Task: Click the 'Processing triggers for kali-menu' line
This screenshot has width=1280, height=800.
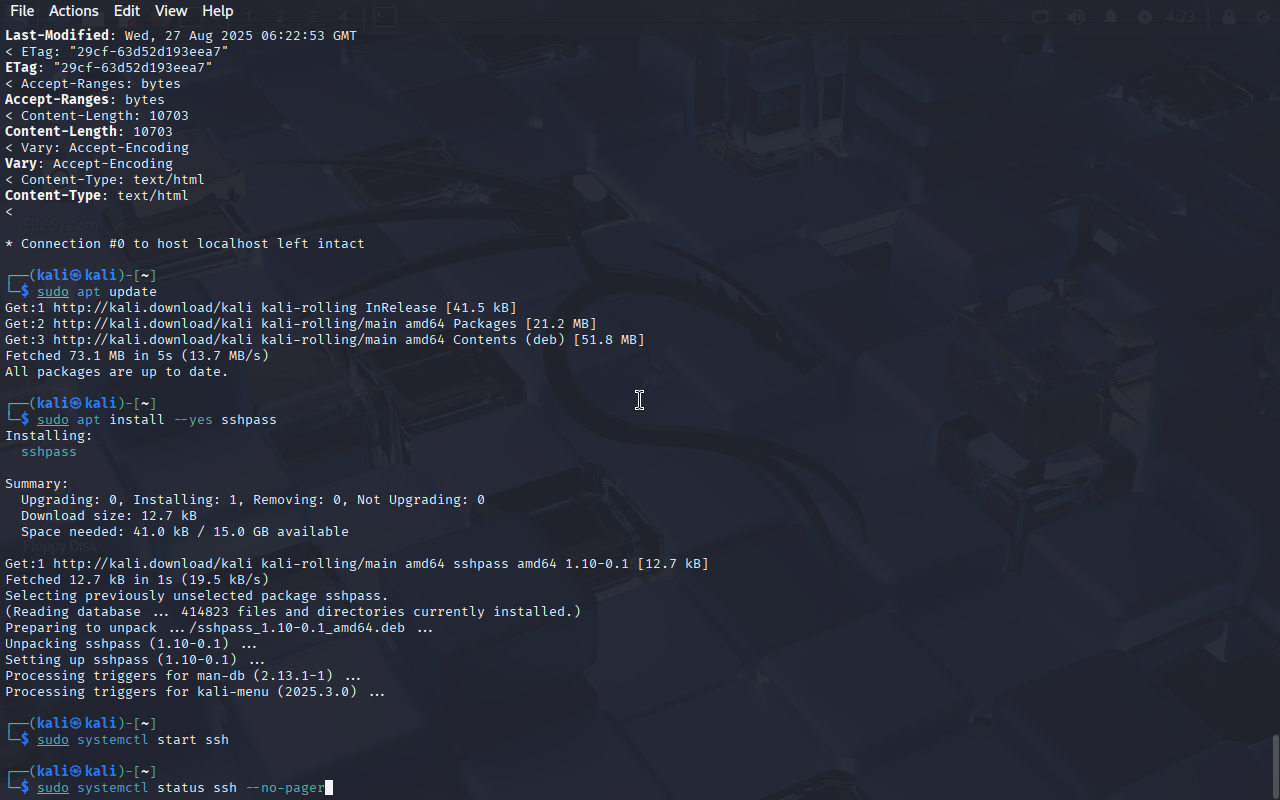Action: 195,692
